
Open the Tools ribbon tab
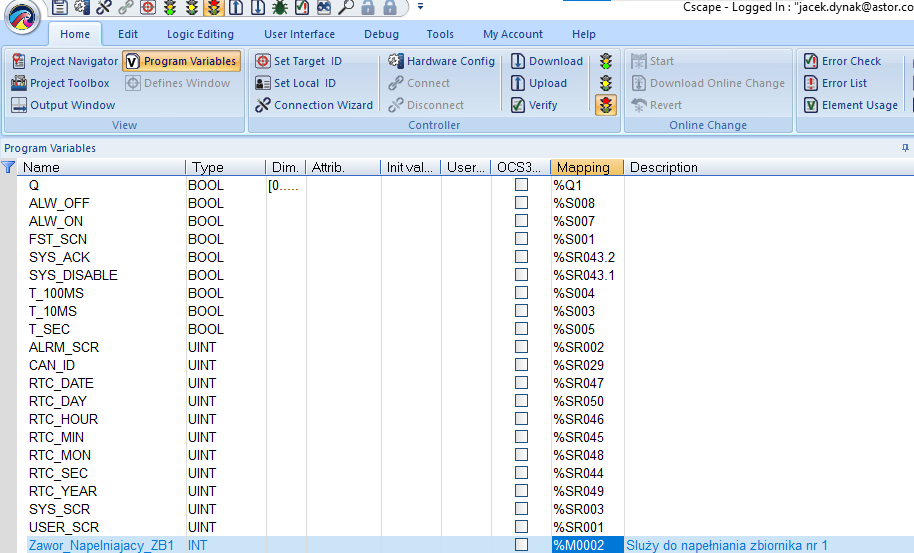click(x=440, y=34)
